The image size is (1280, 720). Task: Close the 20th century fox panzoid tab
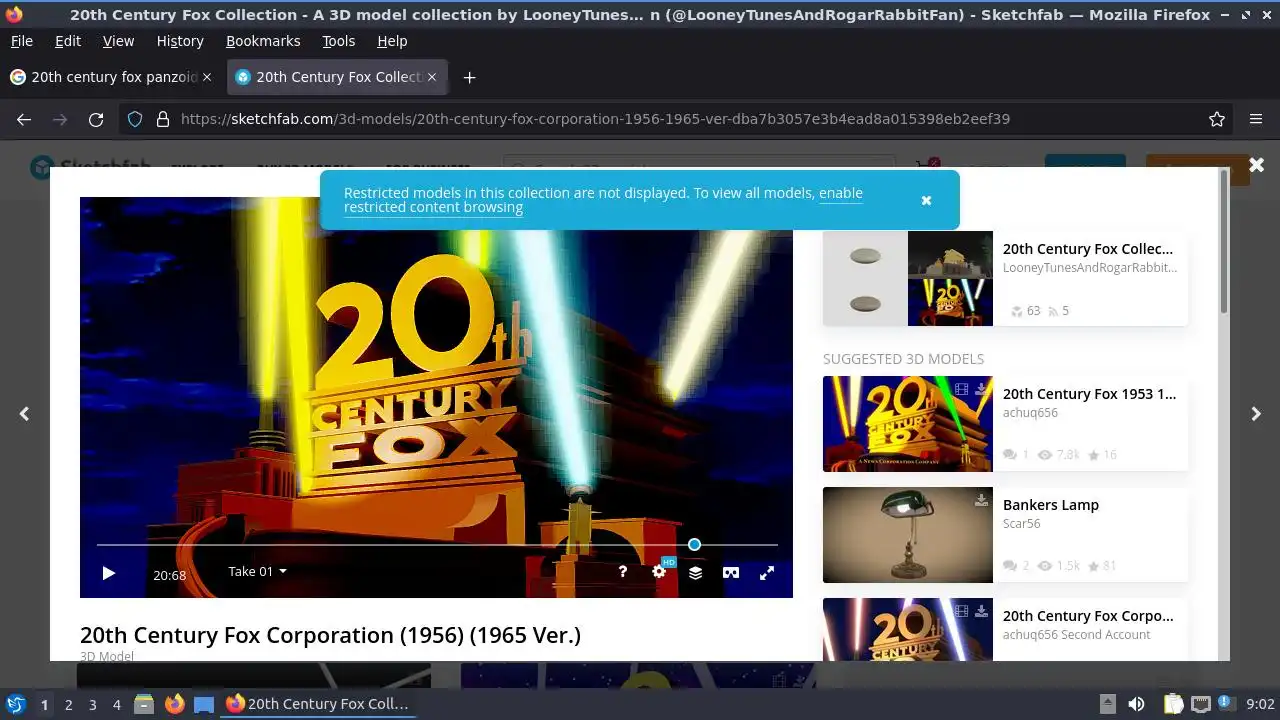207,77
